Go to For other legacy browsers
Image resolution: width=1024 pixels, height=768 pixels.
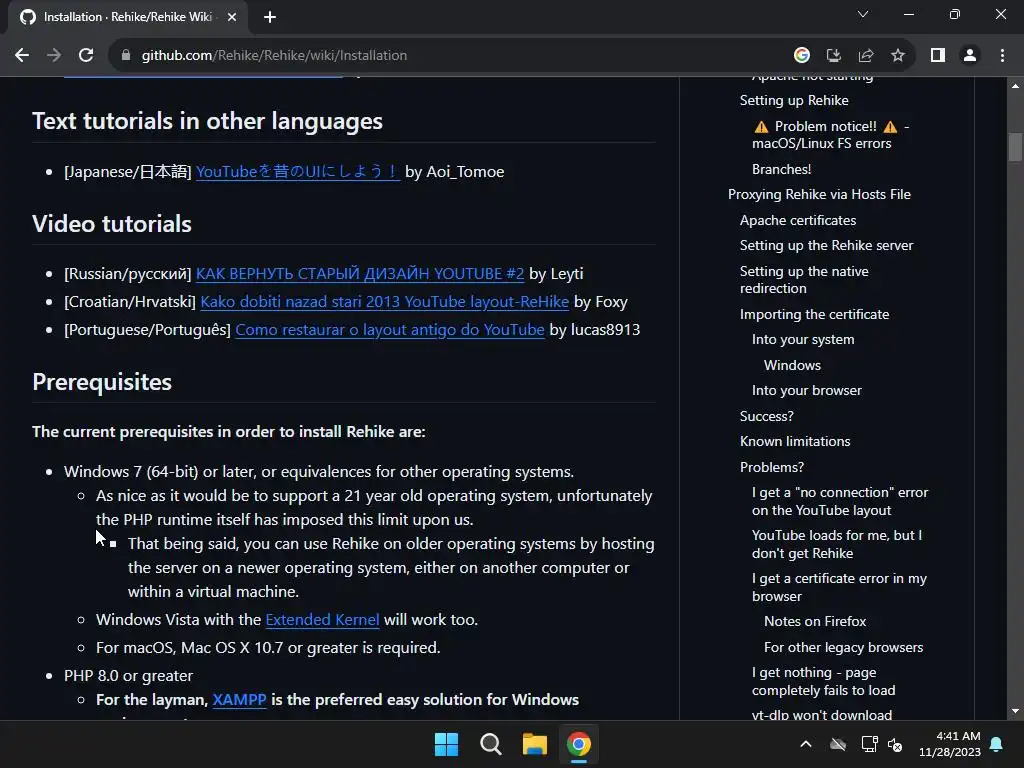[844, 648]
